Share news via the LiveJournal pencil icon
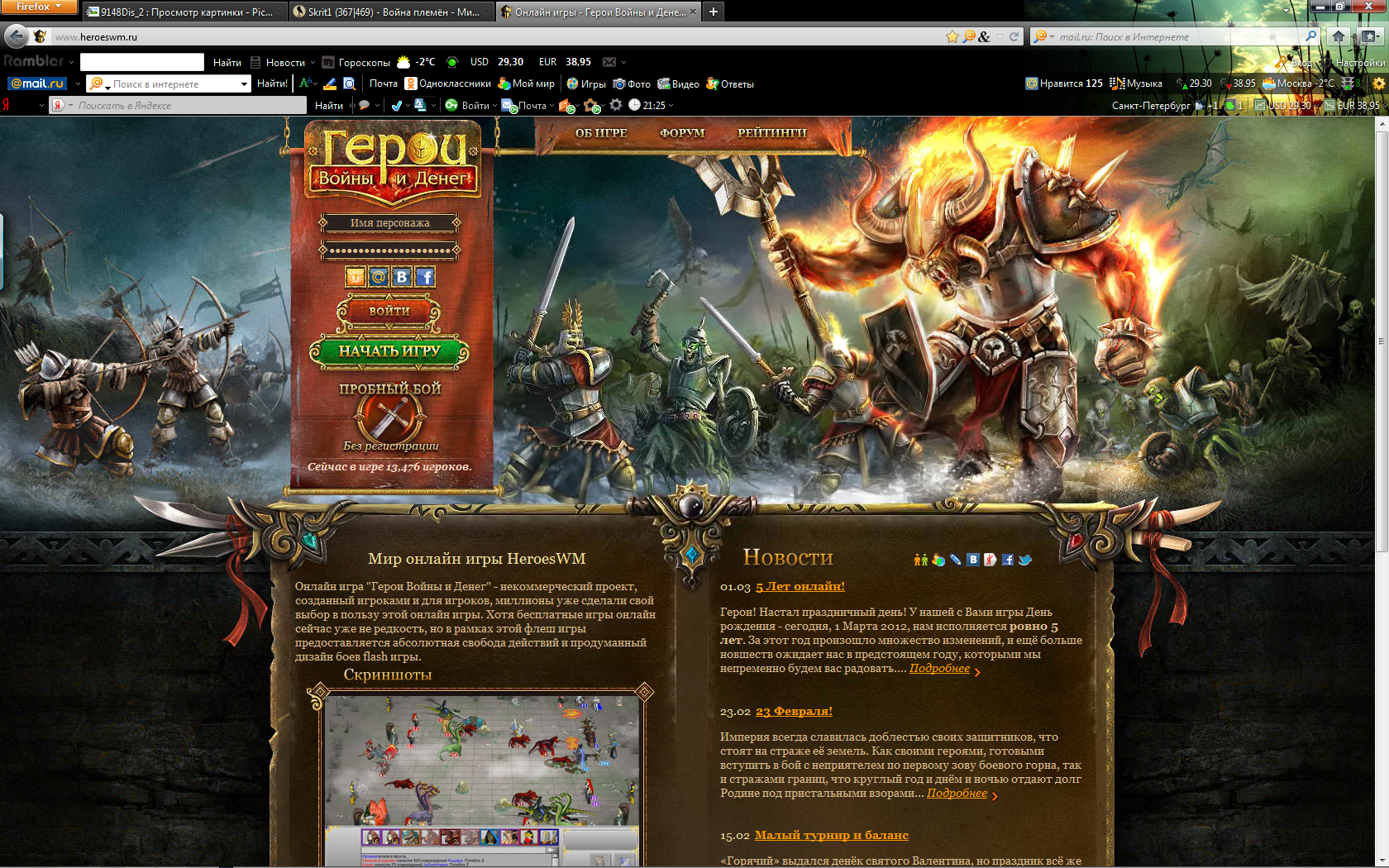1389x868 pixels. 956,560
